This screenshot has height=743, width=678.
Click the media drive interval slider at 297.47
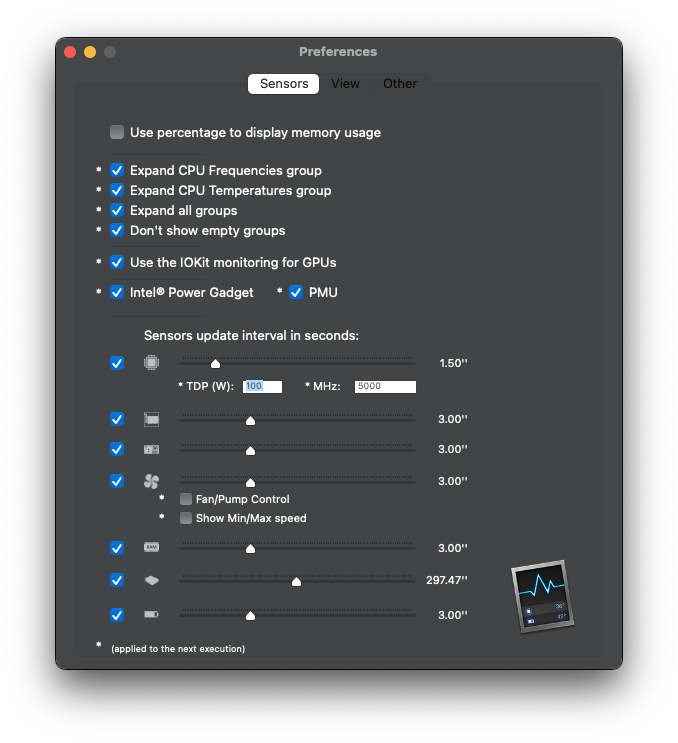coord(297,581)
